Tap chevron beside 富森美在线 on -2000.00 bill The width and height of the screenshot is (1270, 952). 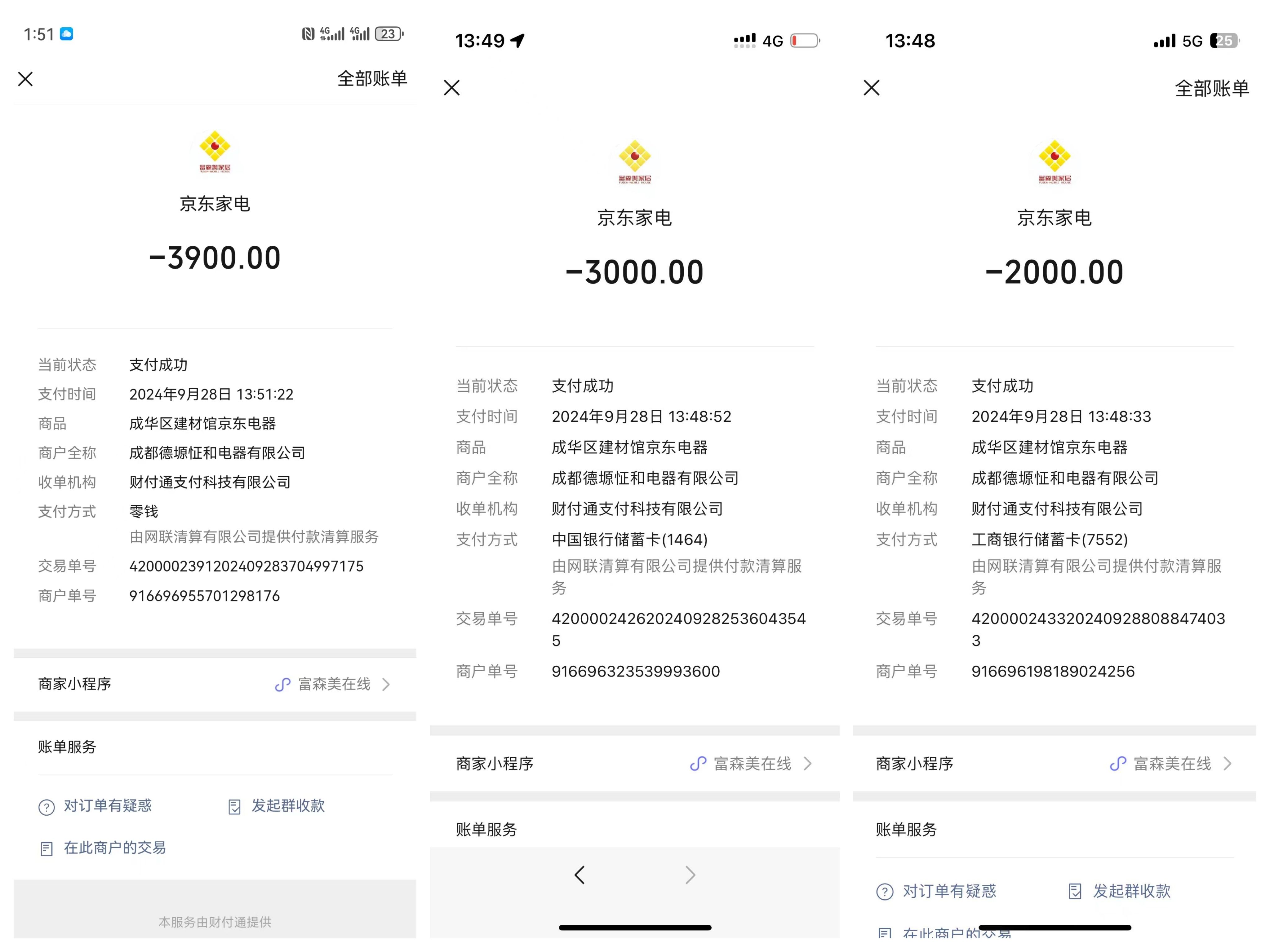(x=1228, y=764)
